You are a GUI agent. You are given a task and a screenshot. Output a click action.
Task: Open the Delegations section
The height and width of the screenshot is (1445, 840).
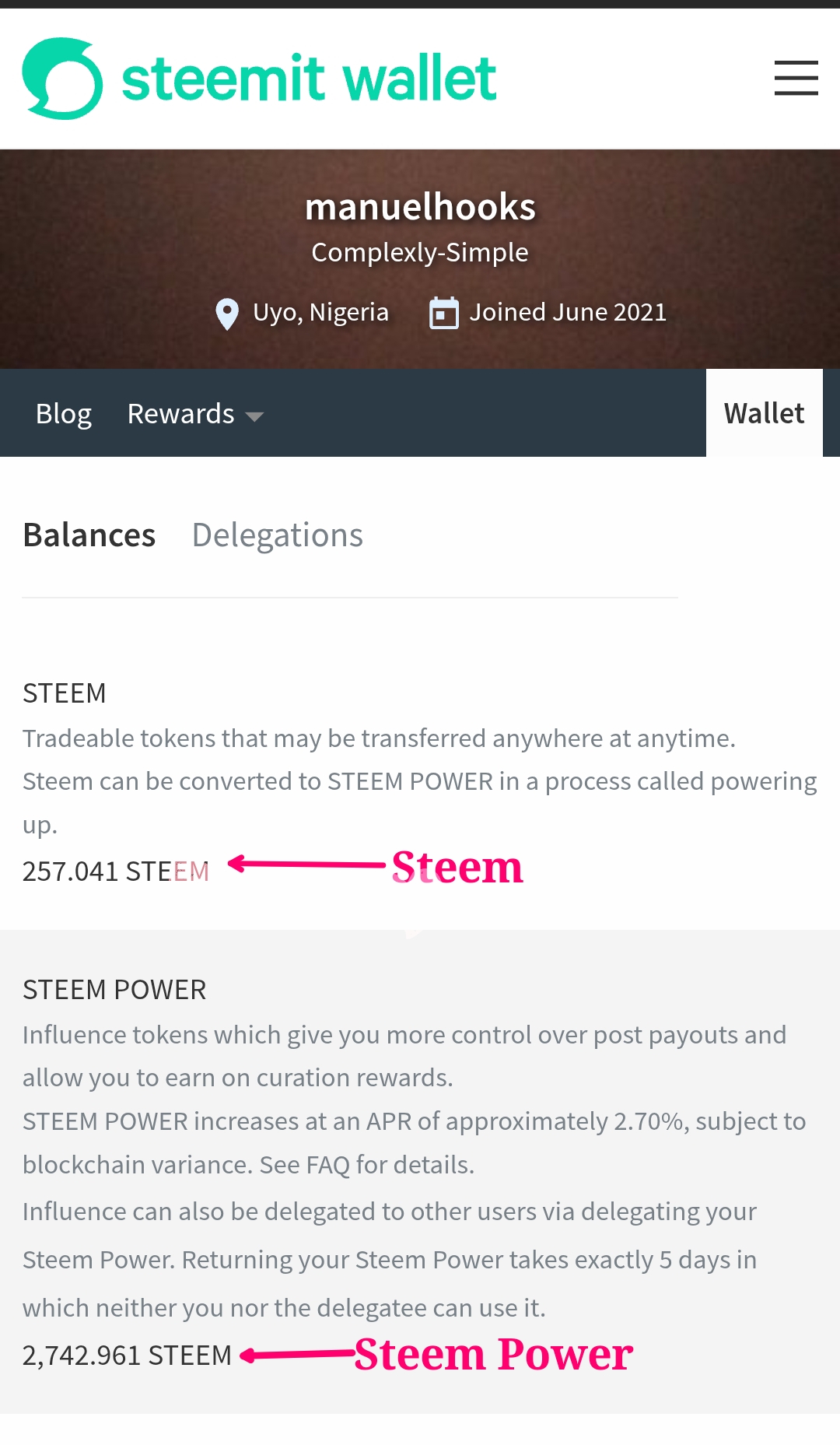pos(278,535)
